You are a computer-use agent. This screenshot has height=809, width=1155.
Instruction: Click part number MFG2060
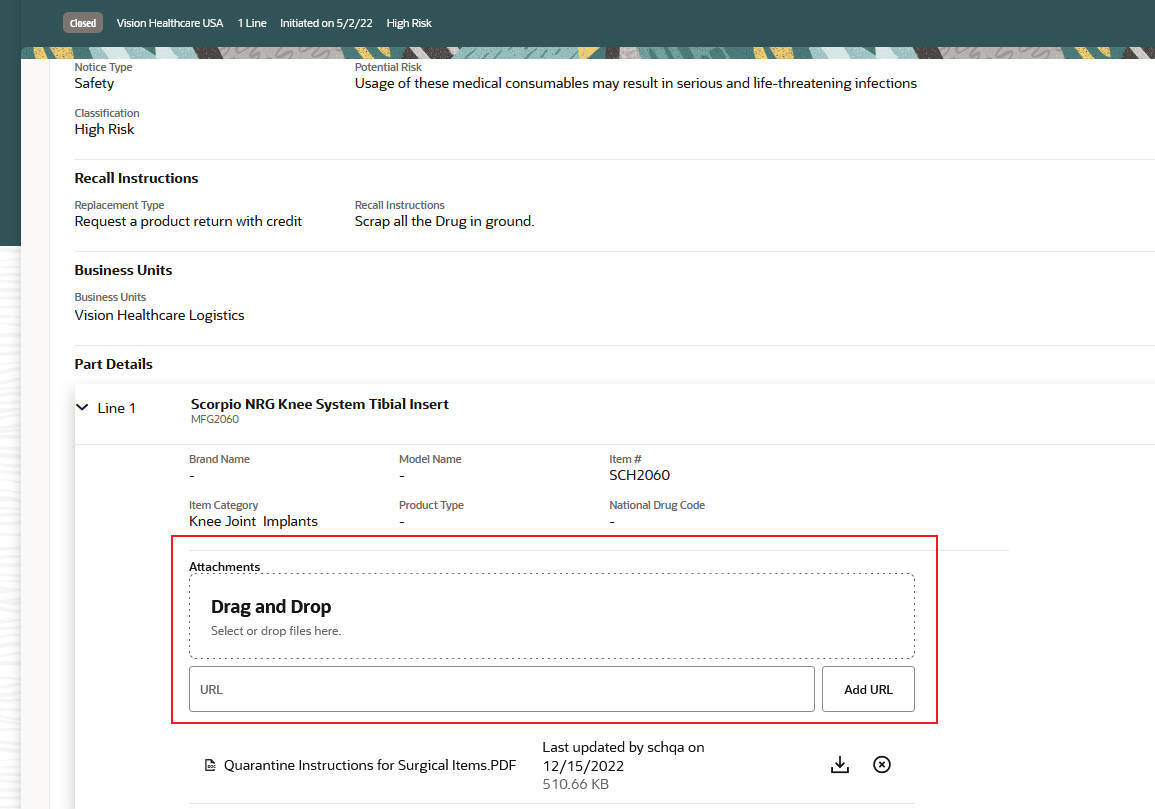point(215,419)
